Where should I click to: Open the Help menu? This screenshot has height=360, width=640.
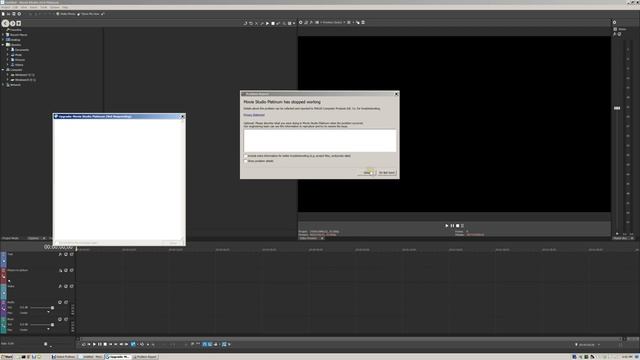65,7
